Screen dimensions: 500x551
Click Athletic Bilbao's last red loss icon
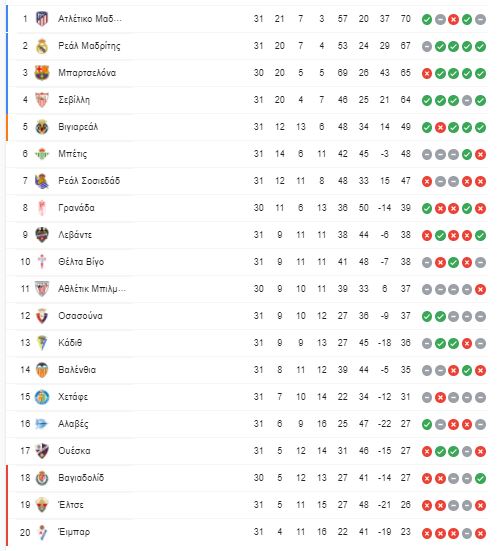click(x=480, y=289)
